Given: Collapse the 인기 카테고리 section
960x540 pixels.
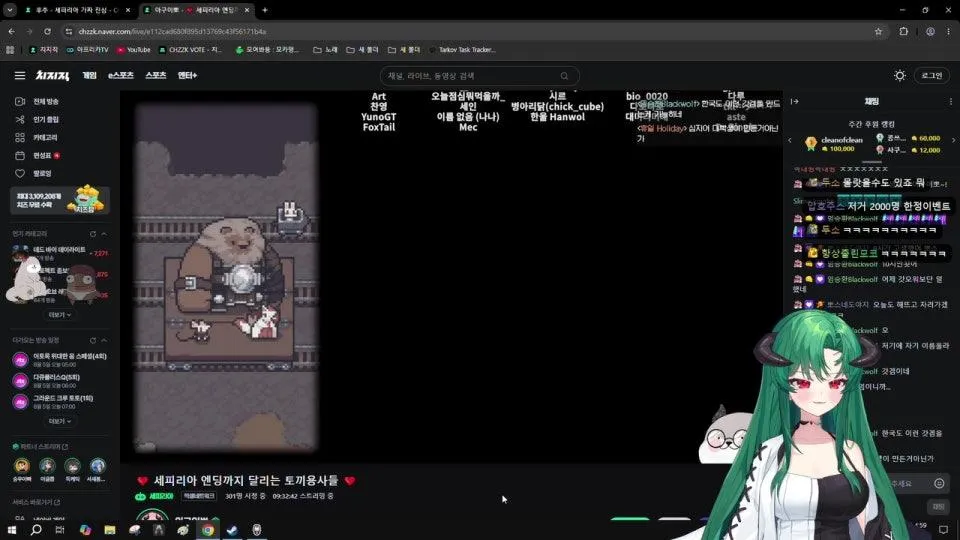Looking at the screenshot, I should [104, 234].
